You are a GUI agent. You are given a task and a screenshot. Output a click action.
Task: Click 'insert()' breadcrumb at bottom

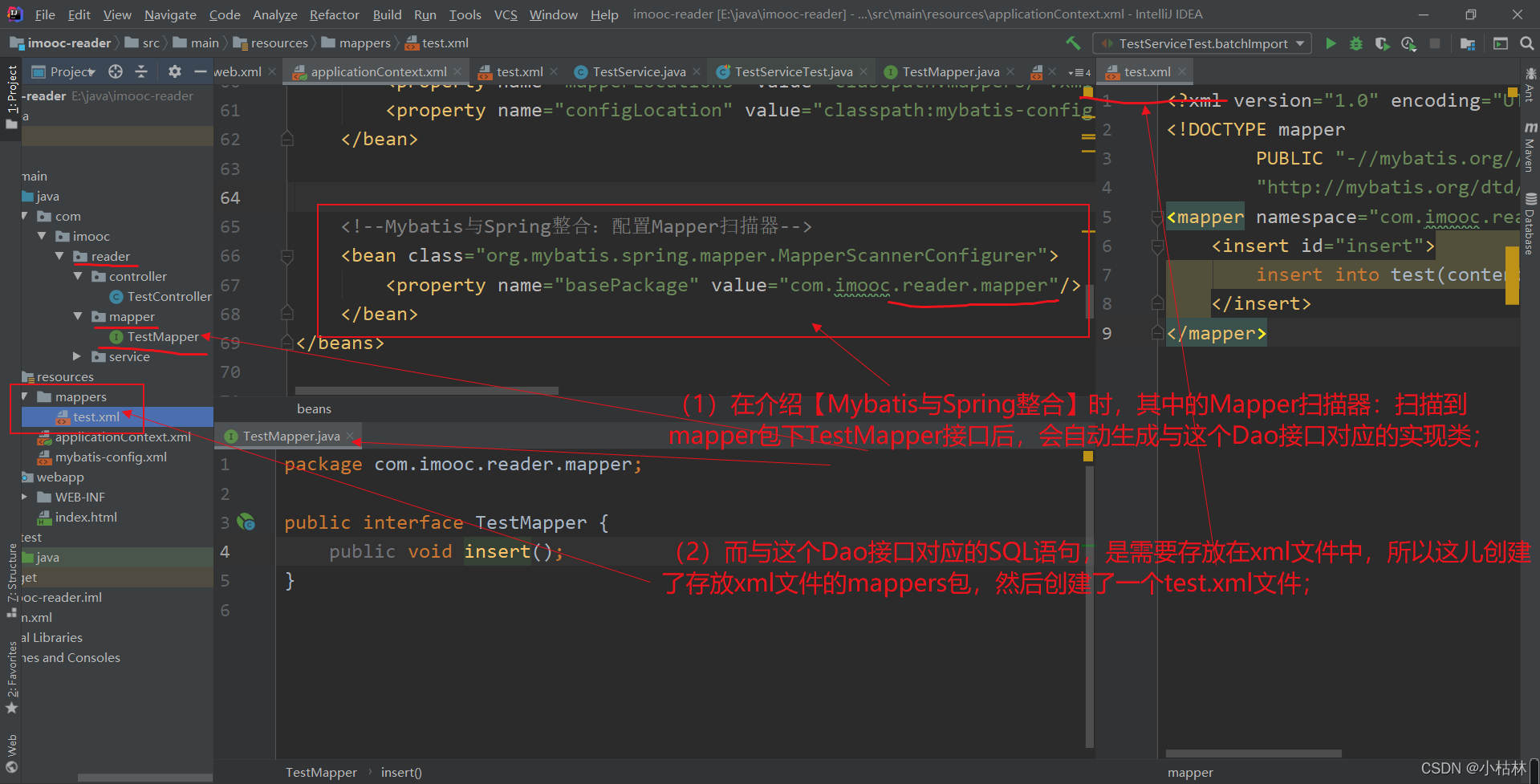pyautogui.click(x=401, y=772)
